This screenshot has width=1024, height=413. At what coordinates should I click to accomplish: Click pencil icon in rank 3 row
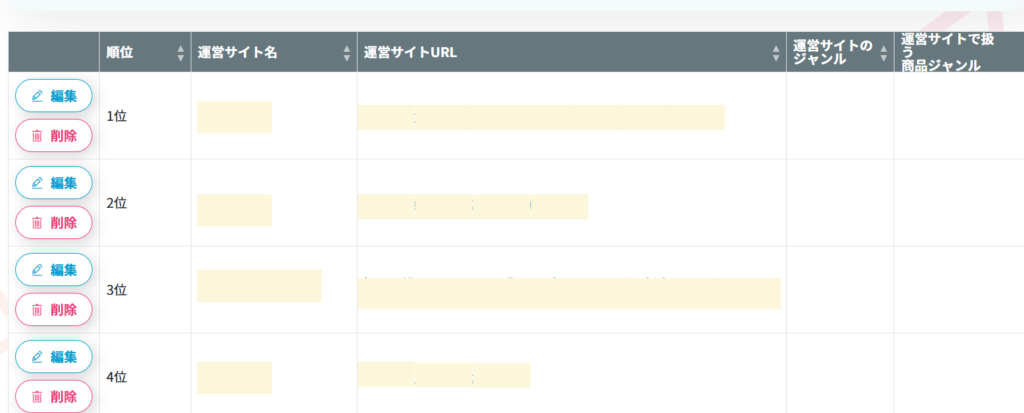[38, 270]
